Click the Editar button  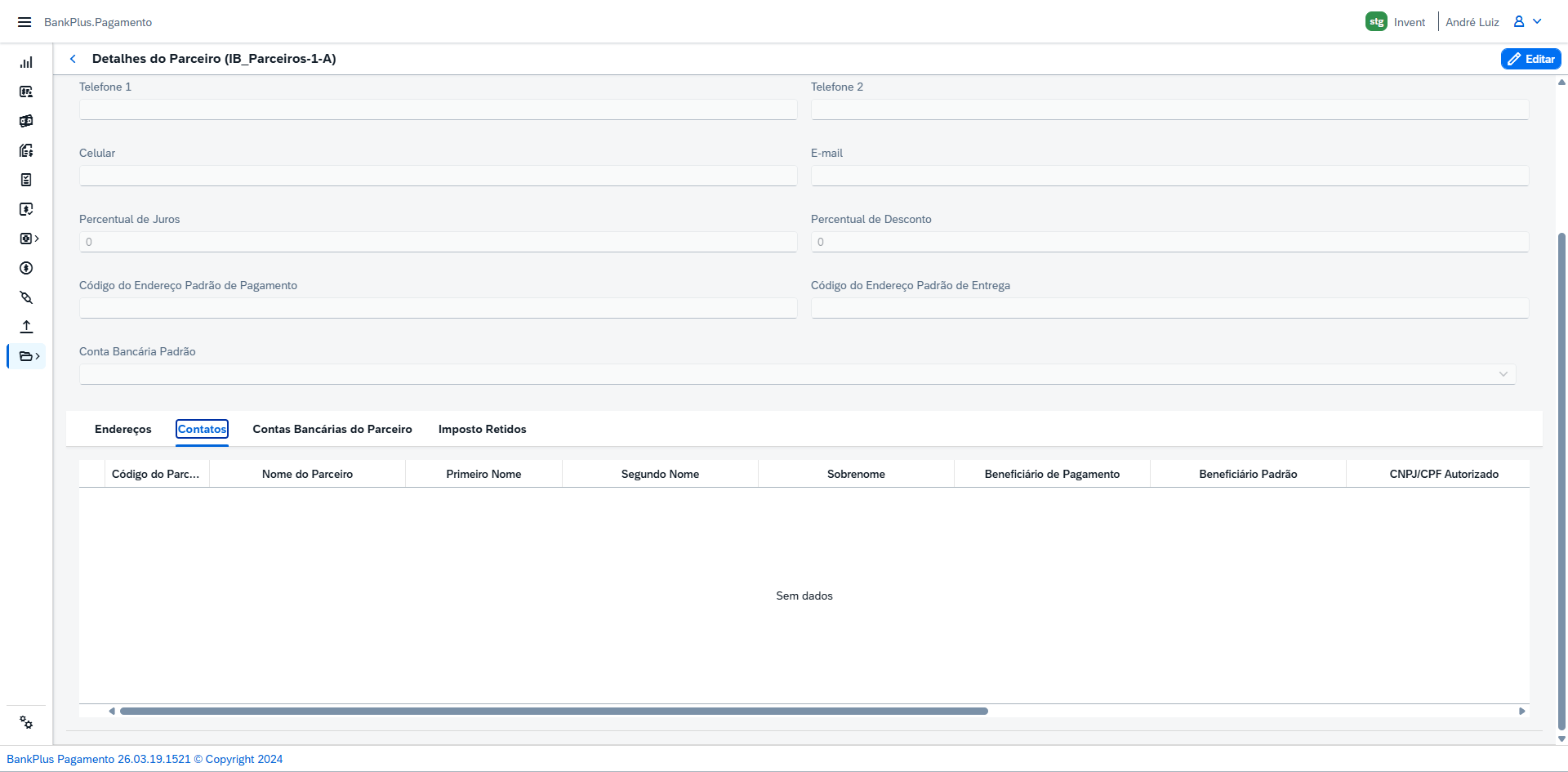point(1530,59)
